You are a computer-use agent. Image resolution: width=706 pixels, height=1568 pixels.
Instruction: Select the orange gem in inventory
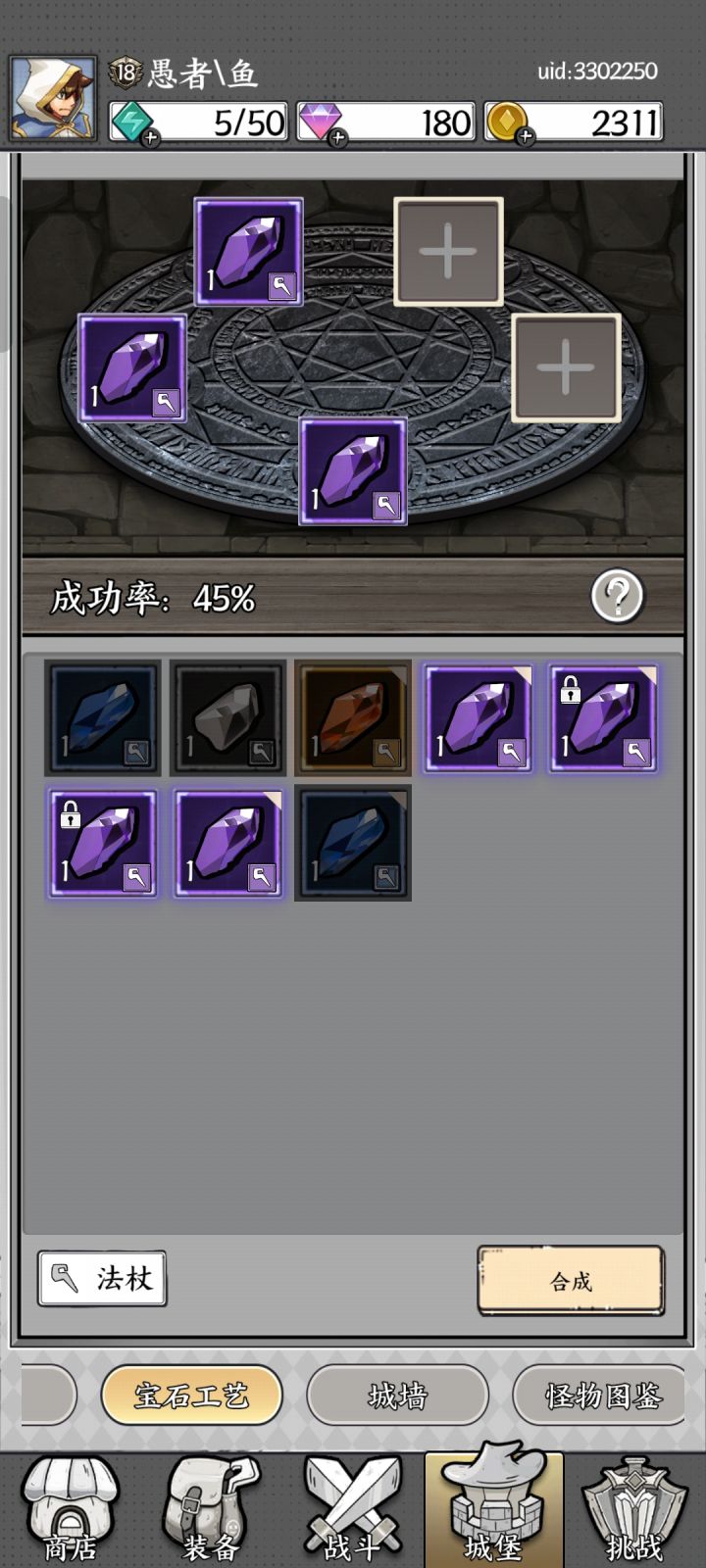pyautogui.click(x=353, y=718)
